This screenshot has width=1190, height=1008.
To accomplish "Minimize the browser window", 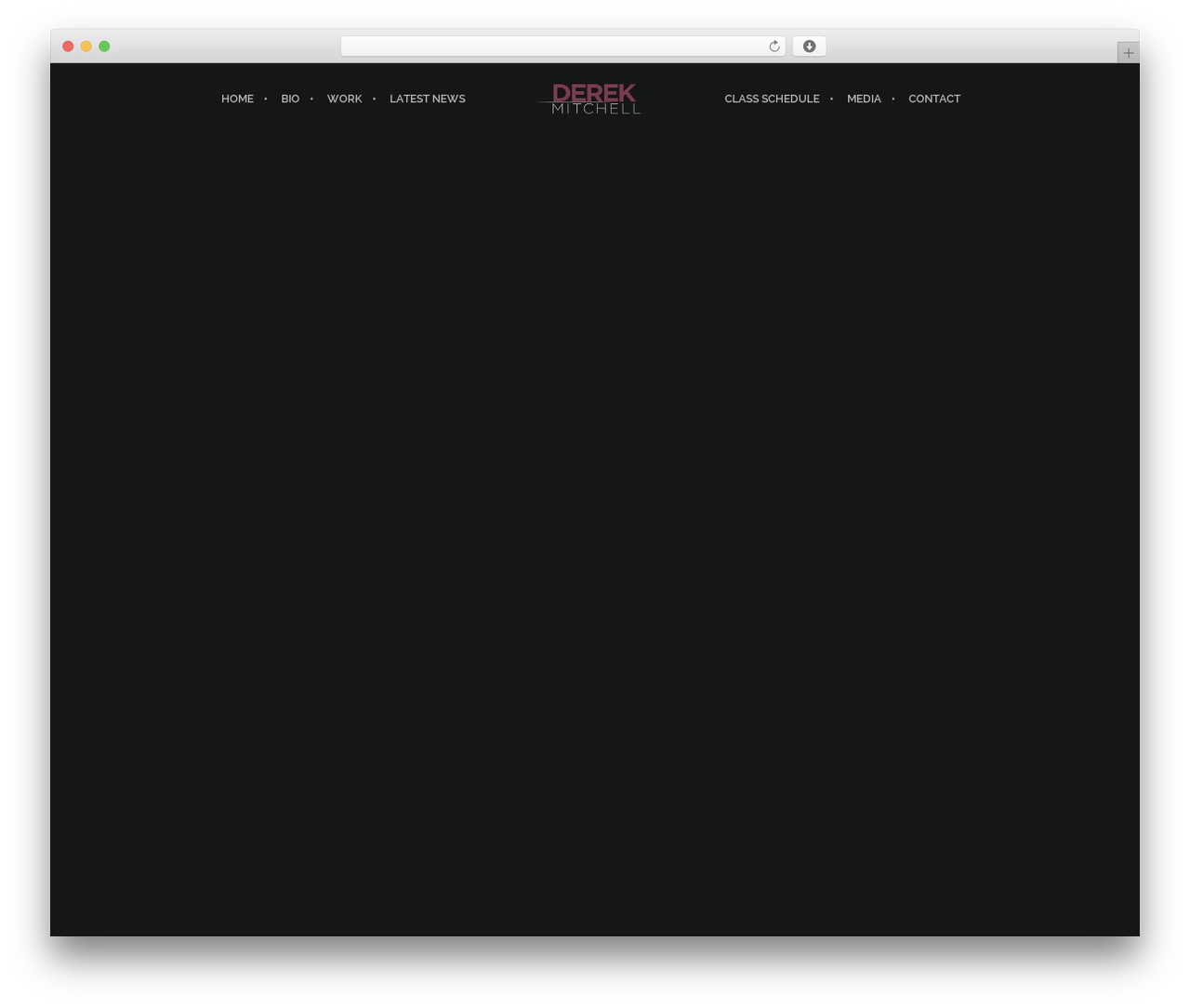I will pyautogui.click(x=86, y=46).
